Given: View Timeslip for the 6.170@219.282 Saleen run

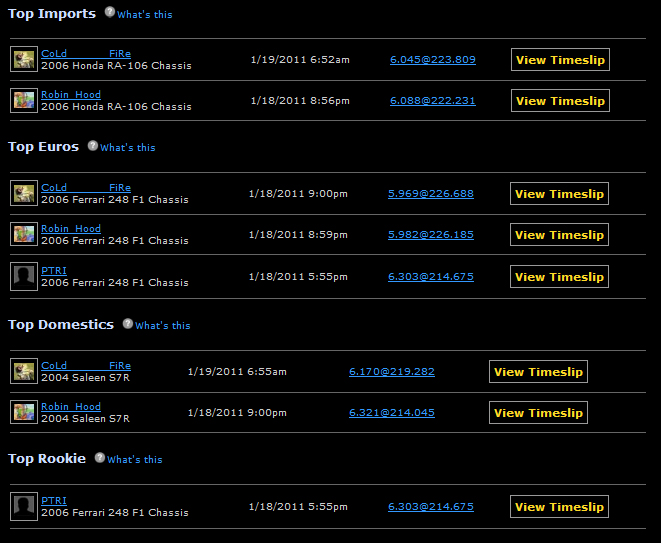Looking at the screenshot, I should click(537, 372).
